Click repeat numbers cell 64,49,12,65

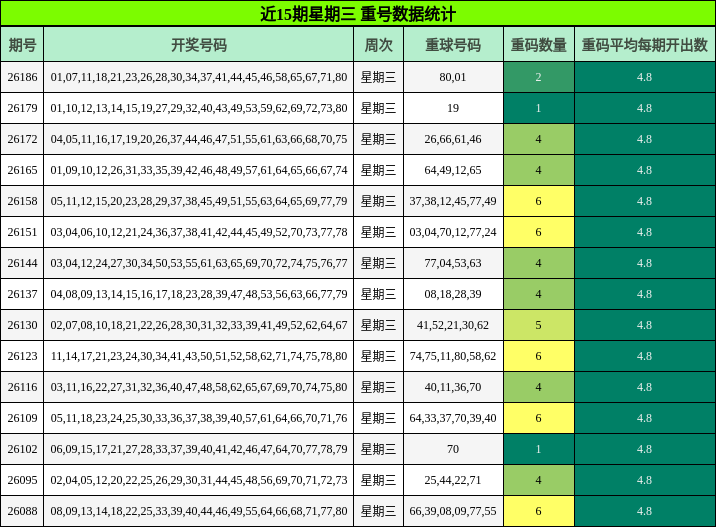[x=453, y=170]
